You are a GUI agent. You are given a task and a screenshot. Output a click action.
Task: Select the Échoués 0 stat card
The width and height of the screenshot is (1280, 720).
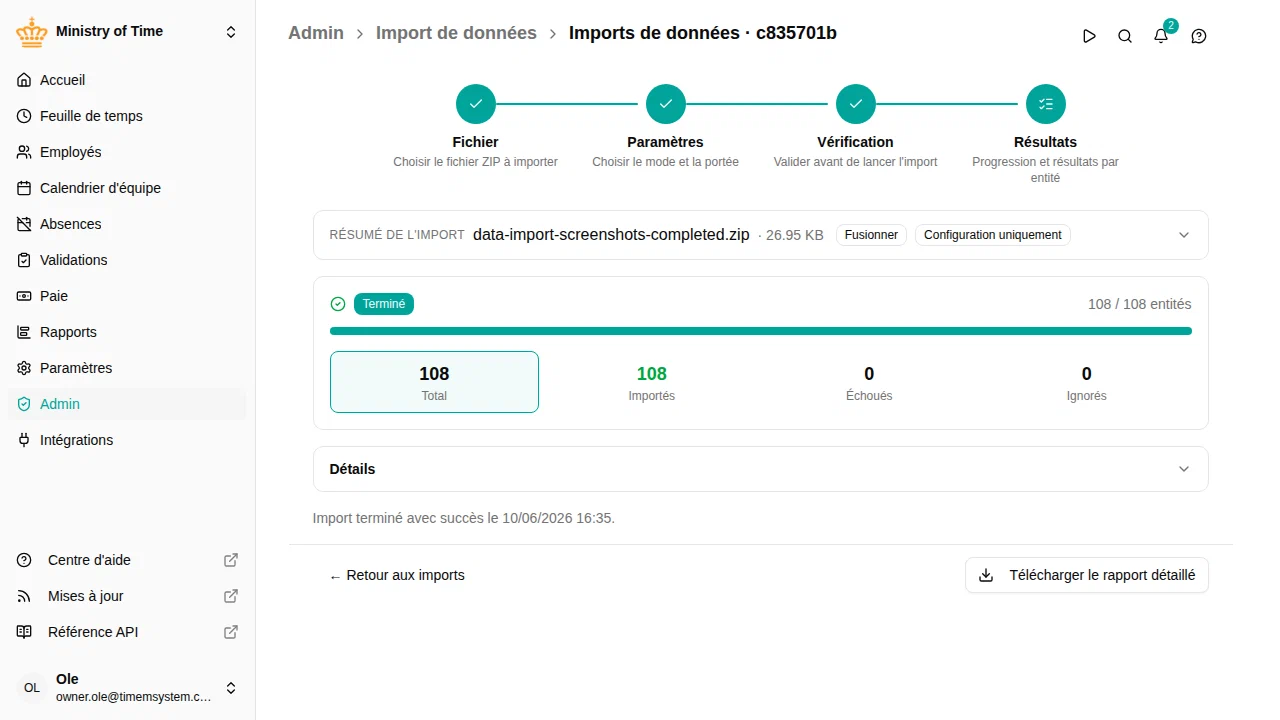pyautogui.click(x=869, y=382)
